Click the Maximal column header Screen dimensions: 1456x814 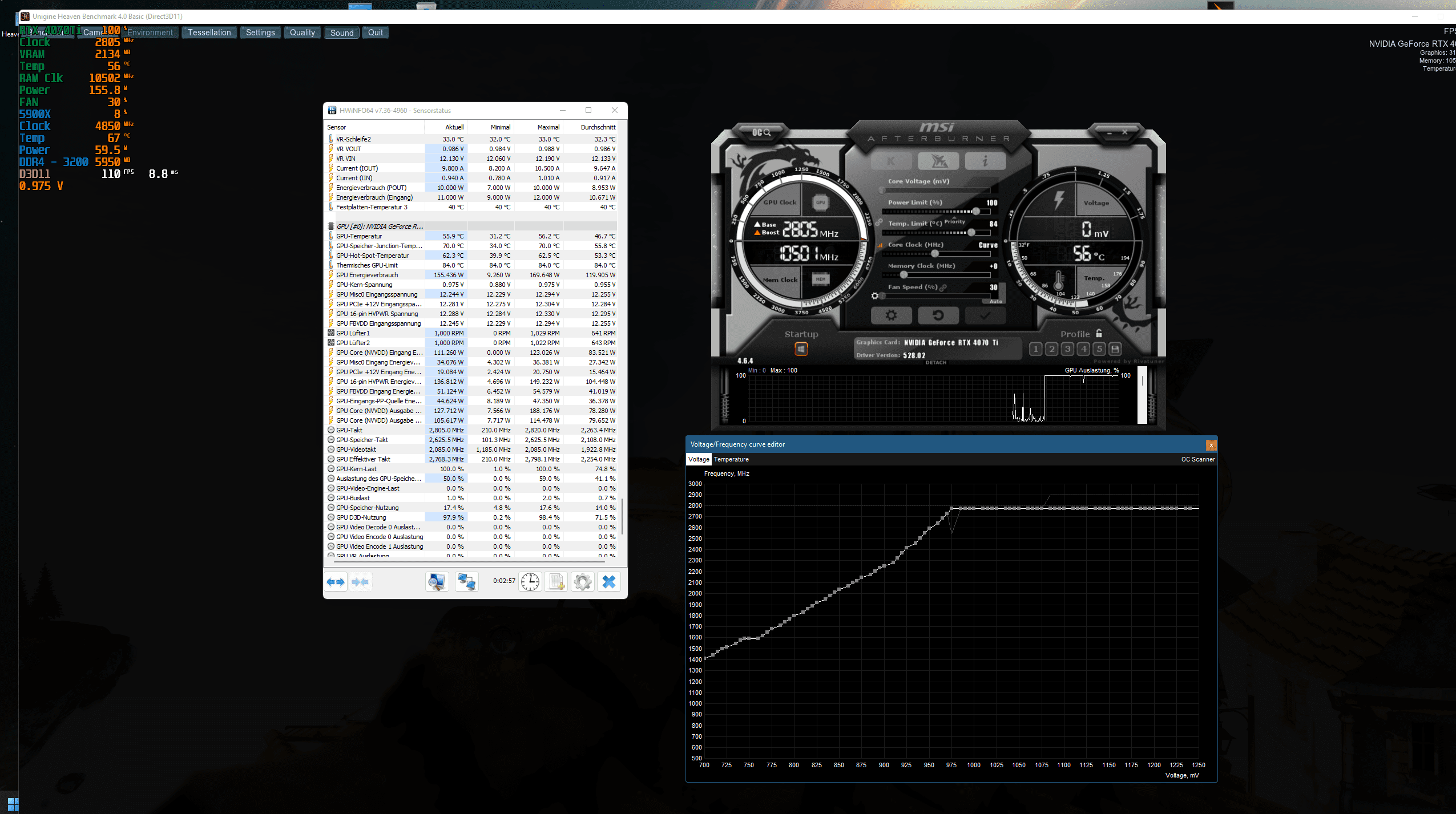(538, 127)
